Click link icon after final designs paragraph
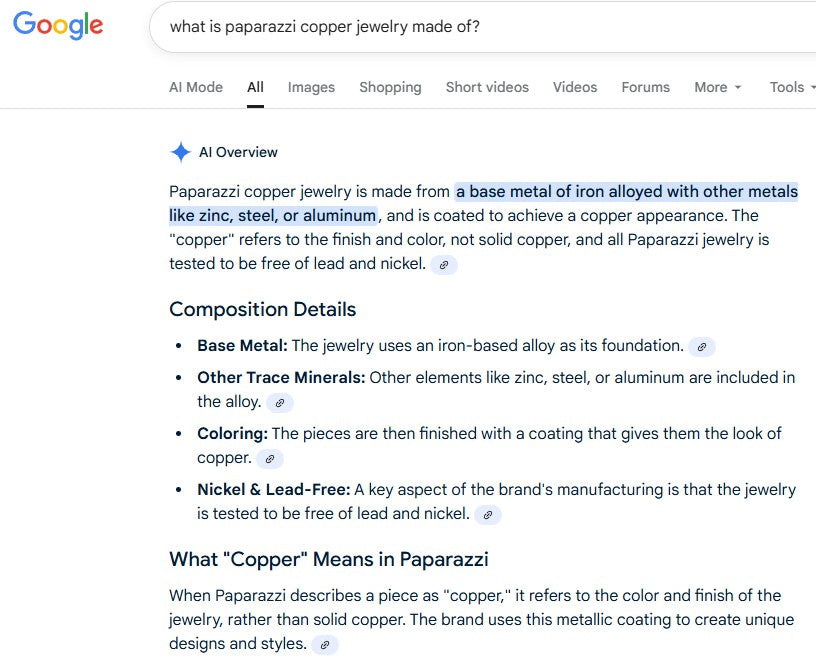The image size is (816, 658). point(325,645)
